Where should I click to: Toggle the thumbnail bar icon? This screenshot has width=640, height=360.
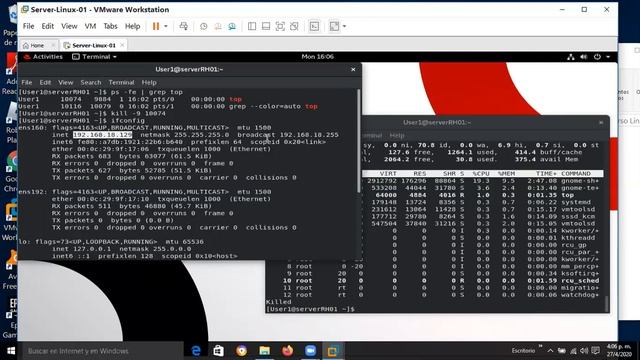(x=266, y=26)
